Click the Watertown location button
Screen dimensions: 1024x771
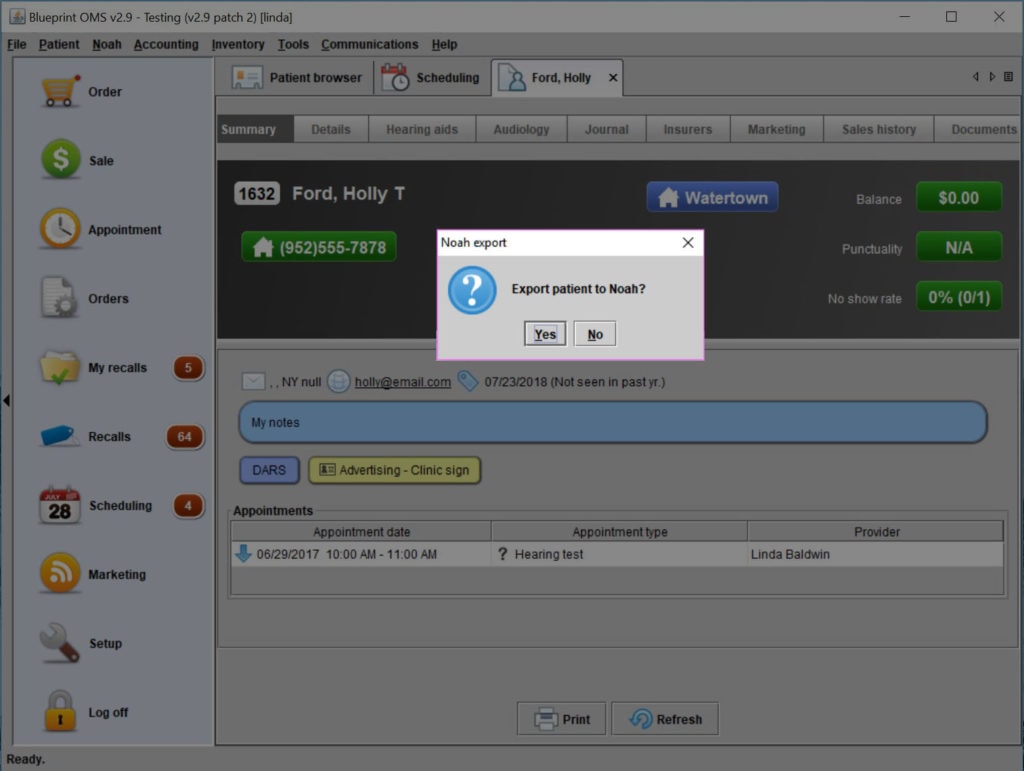712,197
